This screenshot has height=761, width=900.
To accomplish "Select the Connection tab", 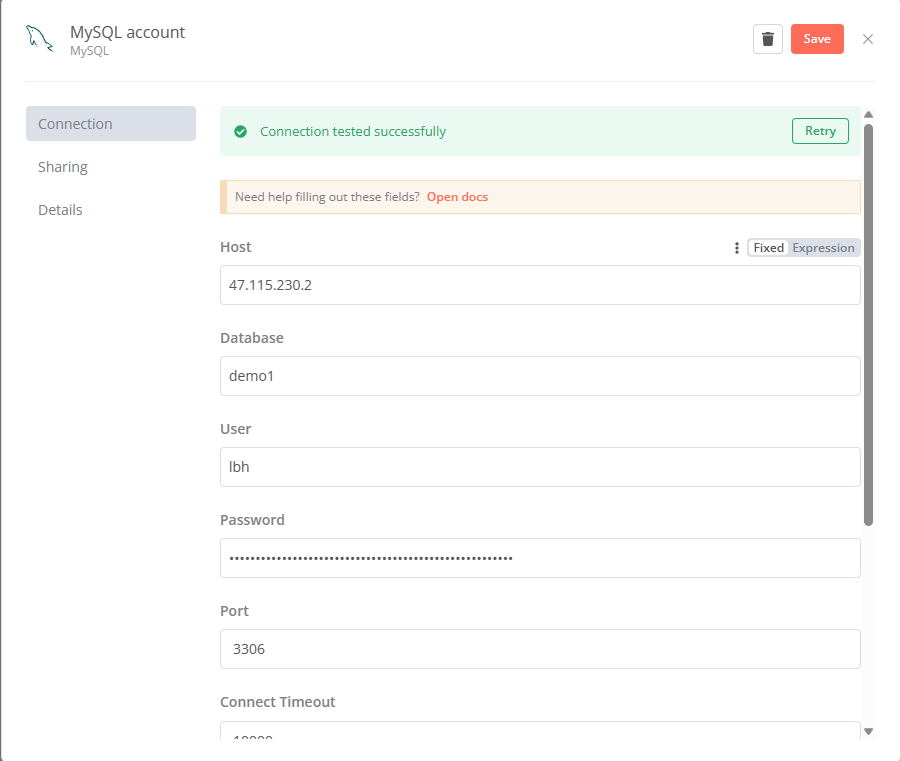I will (x=111, y=123).
